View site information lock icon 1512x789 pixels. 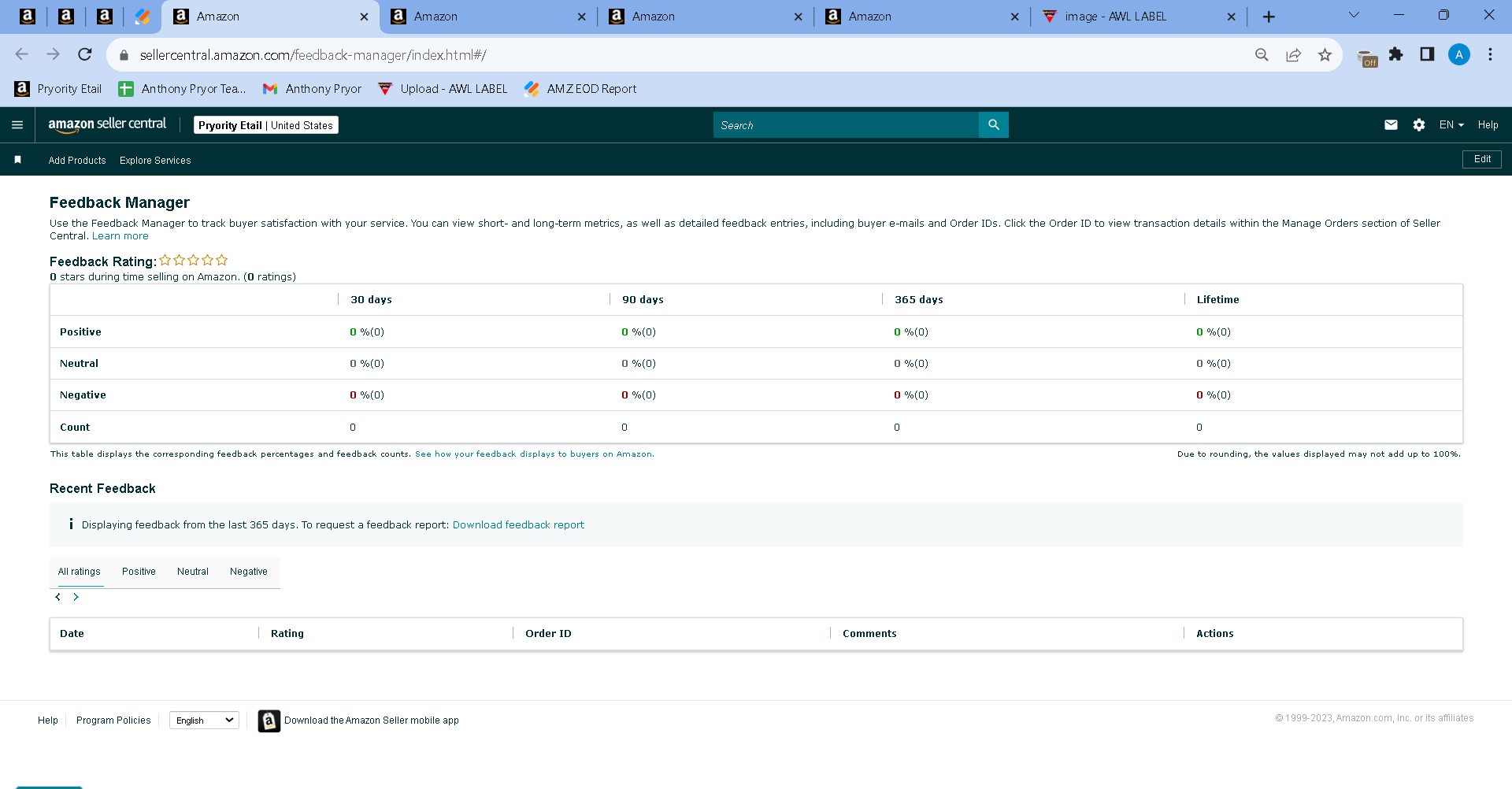click(x=124, y=55)
